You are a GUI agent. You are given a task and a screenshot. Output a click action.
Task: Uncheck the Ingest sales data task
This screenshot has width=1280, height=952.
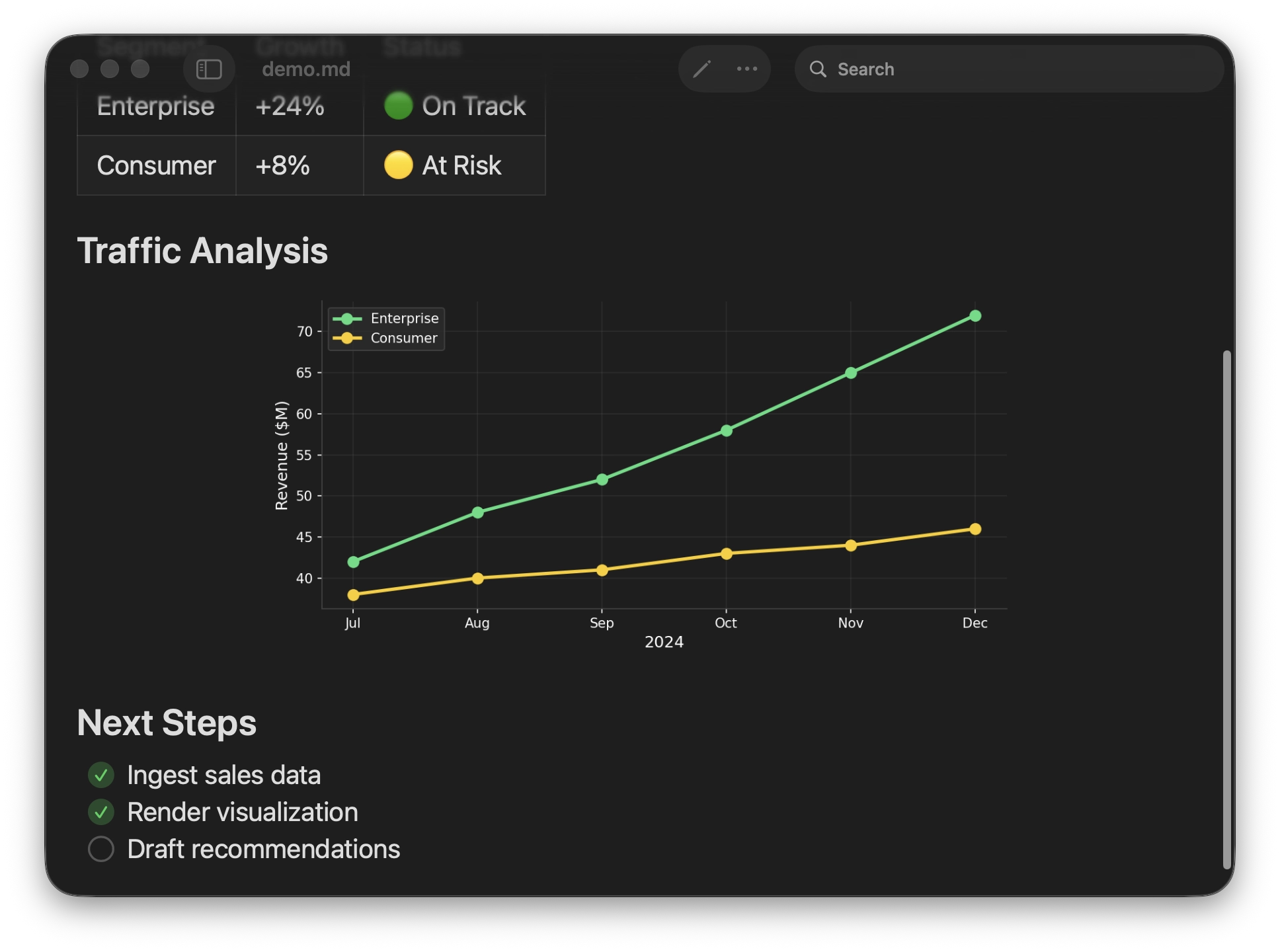pos(101,775)
